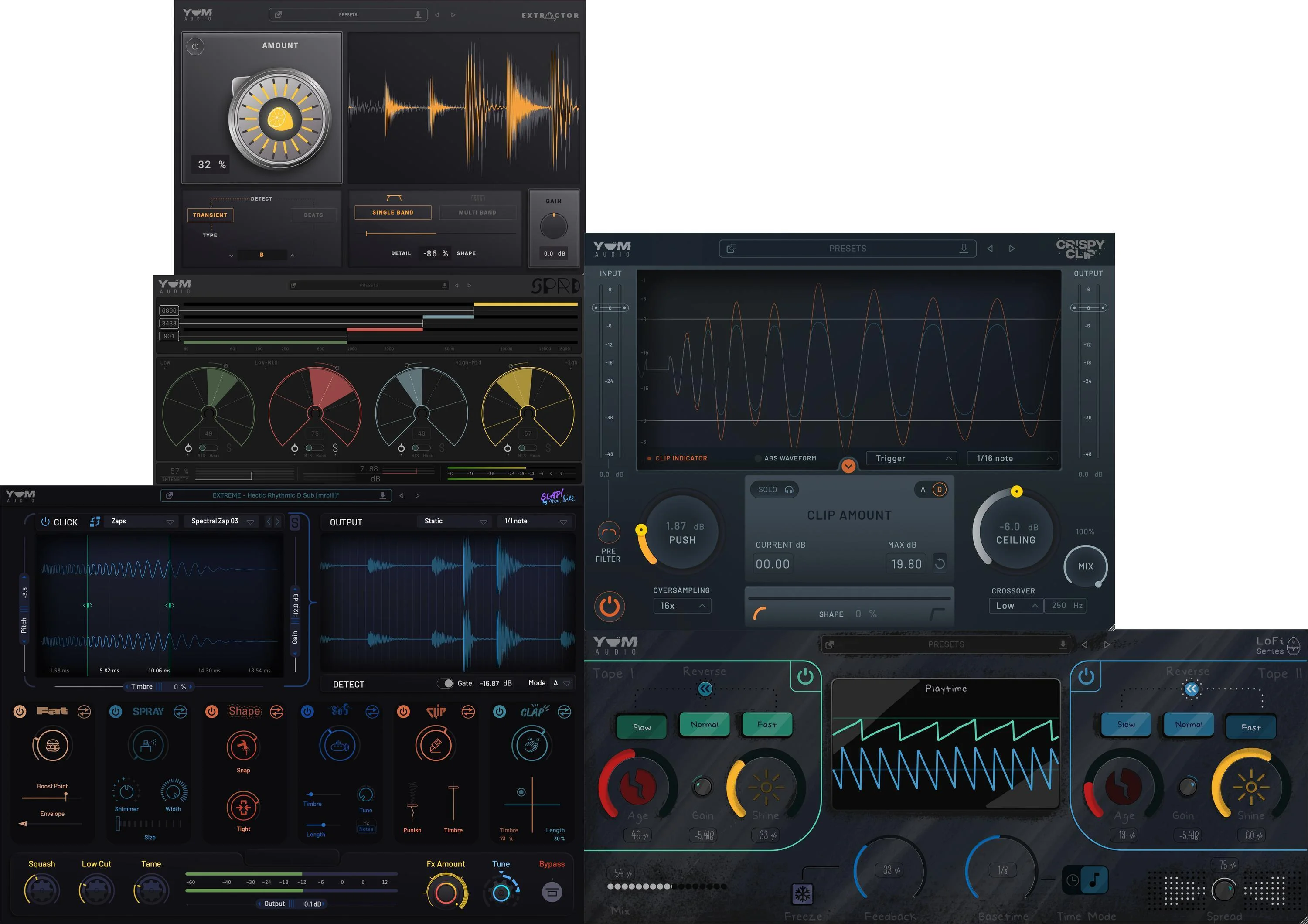Open the Extractor preset browser icon
The height and width of the screenshot is (924, 1308).
[x=279, y=15]
